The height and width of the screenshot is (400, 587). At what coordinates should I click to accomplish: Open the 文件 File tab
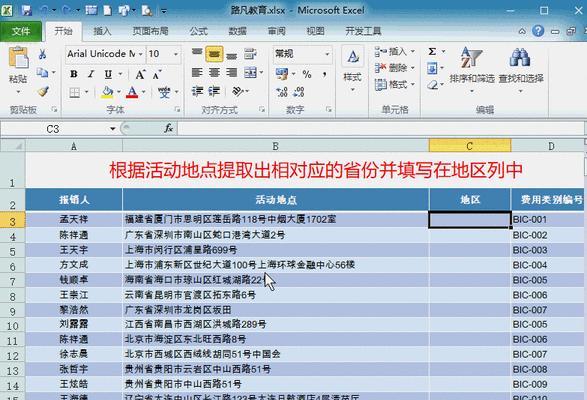[21, 31]
